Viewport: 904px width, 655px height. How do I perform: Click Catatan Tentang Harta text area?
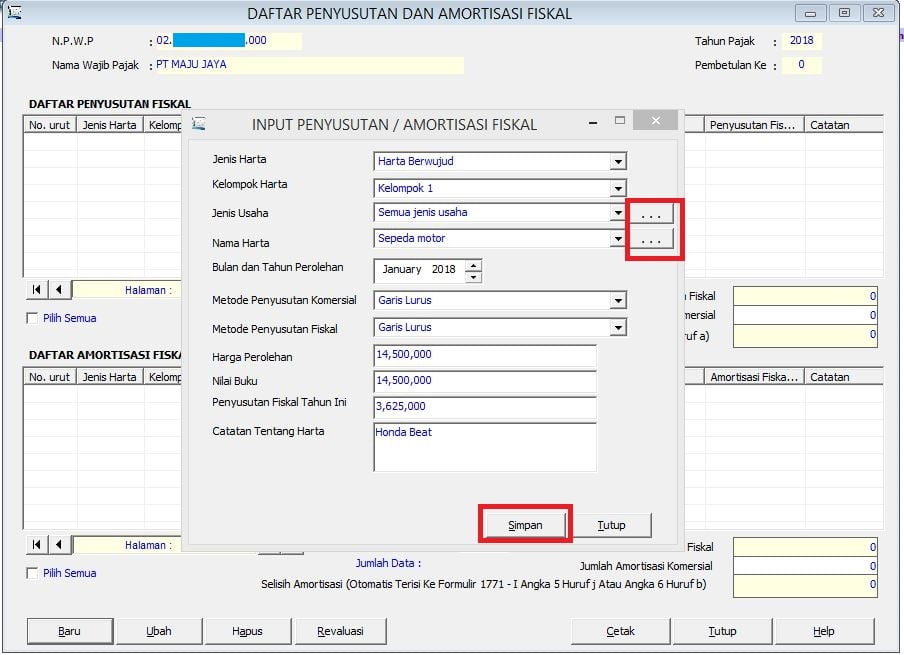(485, 447)
